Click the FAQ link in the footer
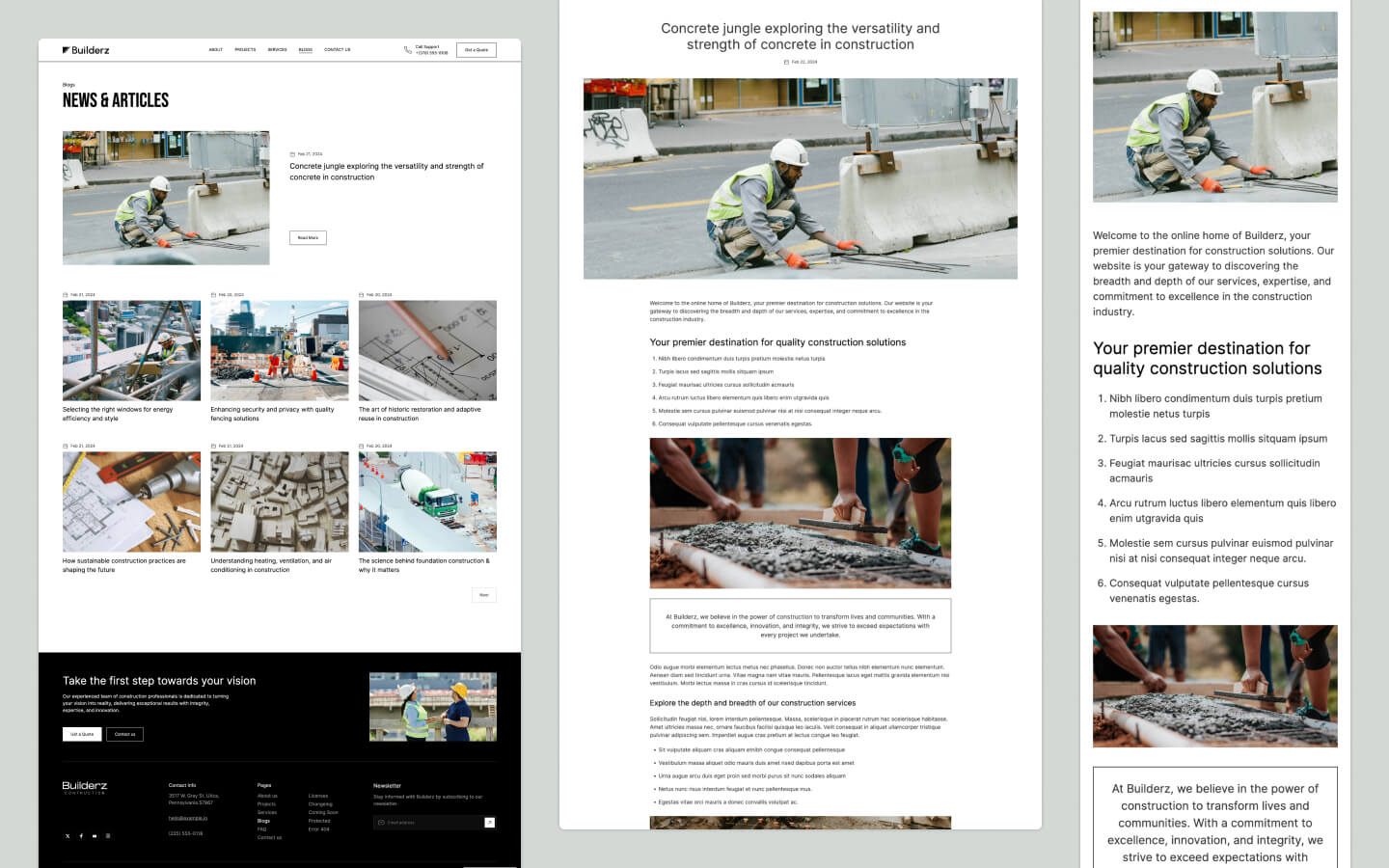1389x868 pixels. [x=262, y=829]
